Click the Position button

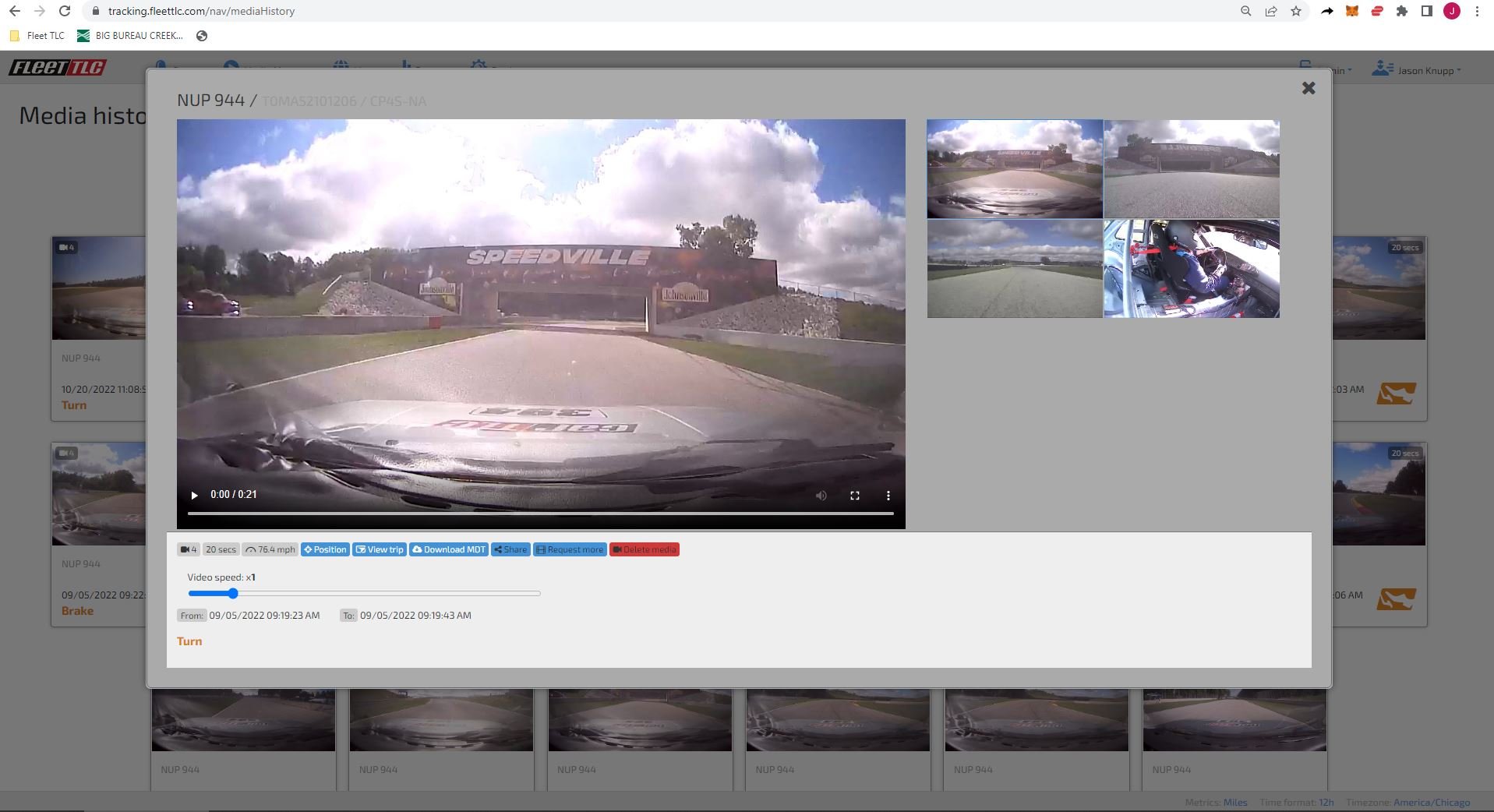tap(325, 549)
